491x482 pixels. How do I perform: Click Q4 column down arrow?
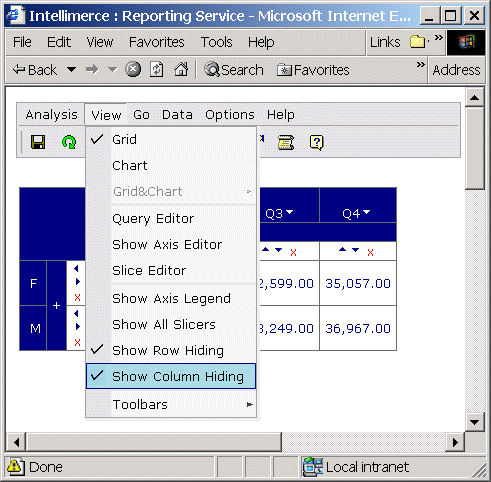(x=356, y=250)
